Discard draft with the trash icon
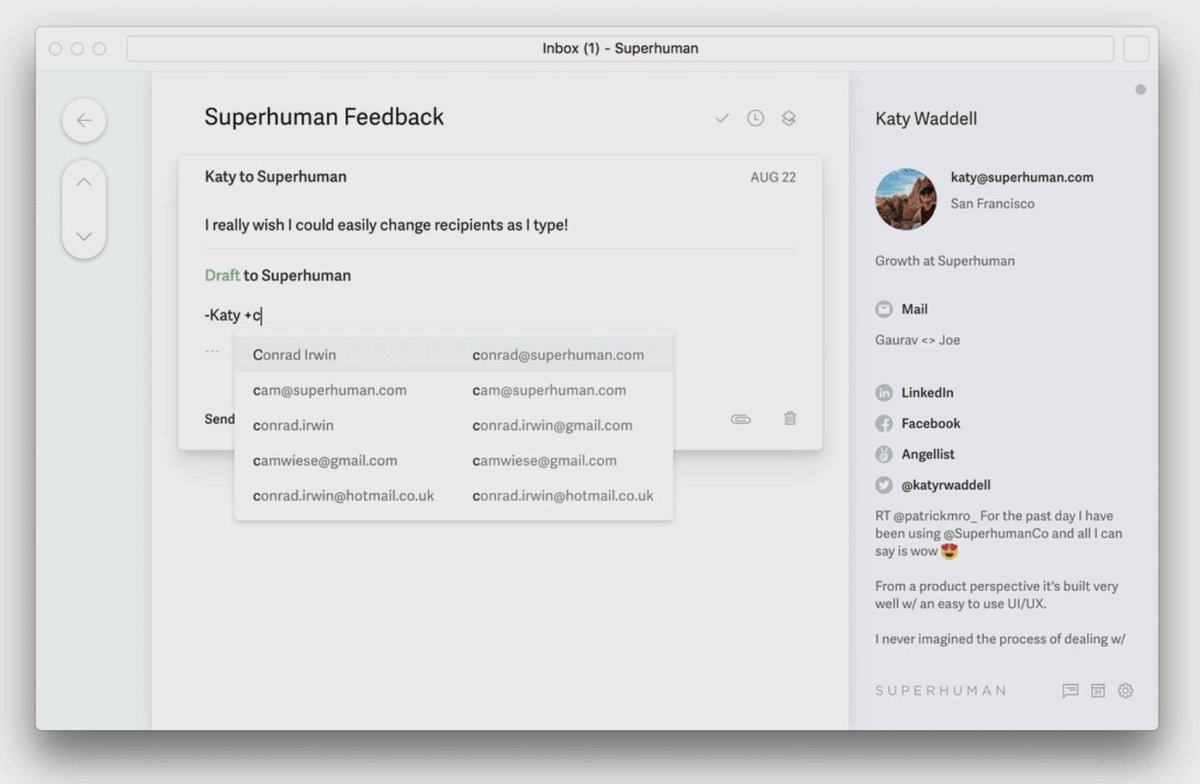The height and width of the screenshot is (784, 1200). (x=790, y=418)
